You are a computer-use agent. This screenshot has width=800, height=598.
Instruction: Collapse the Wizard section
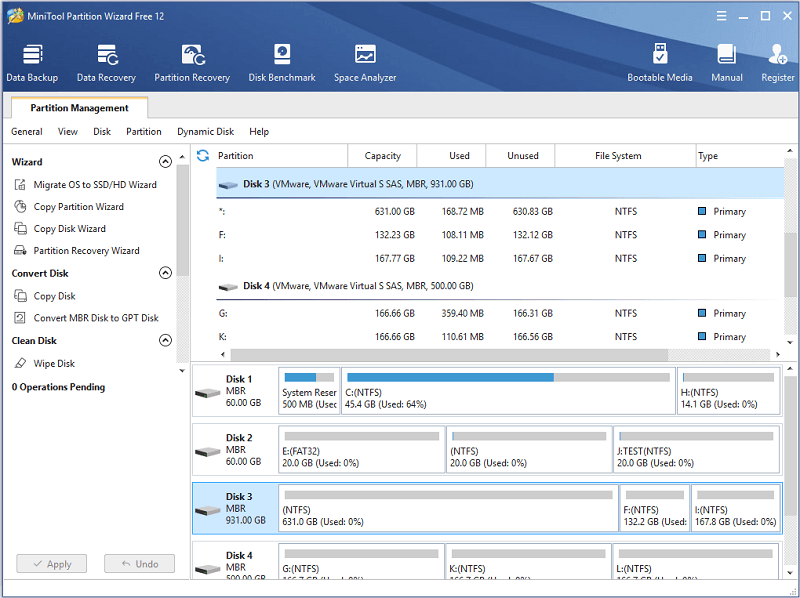pos(165,162)
